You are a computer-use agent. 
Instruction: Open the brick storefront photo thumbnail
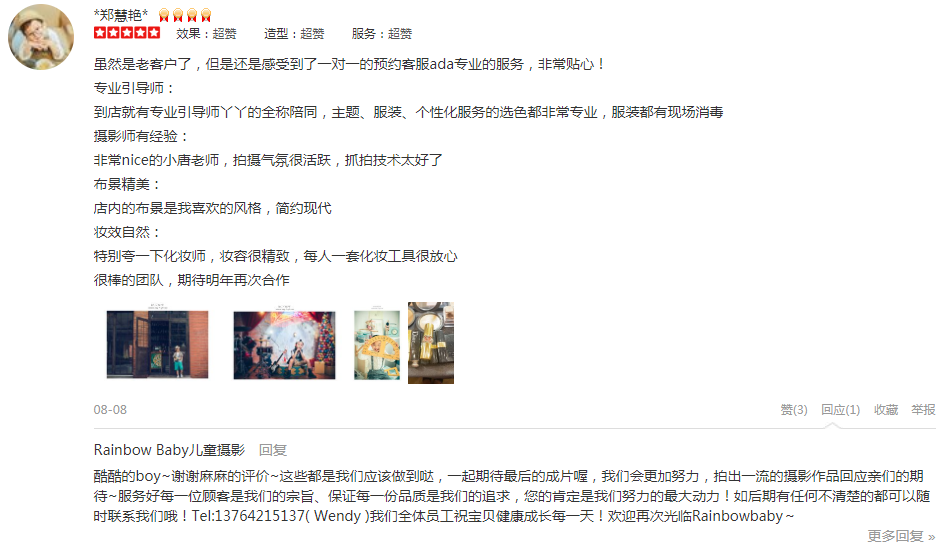click(x=158, y=345)
